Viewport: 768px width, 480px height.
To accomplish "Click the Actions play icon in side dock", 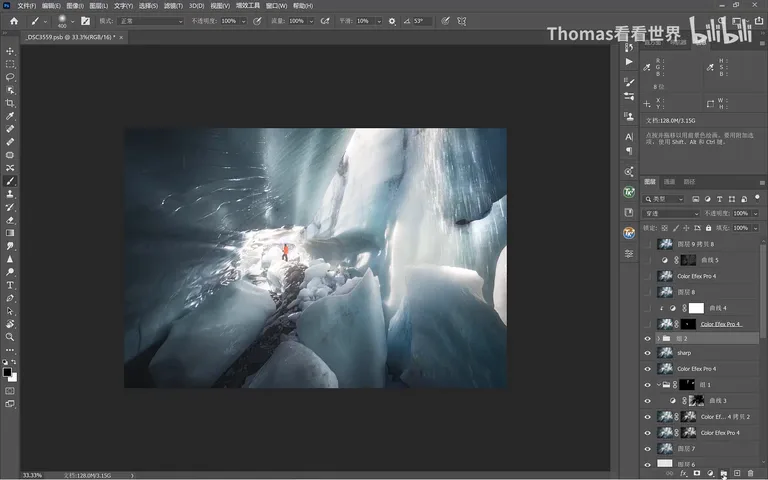I will (629, 62).
